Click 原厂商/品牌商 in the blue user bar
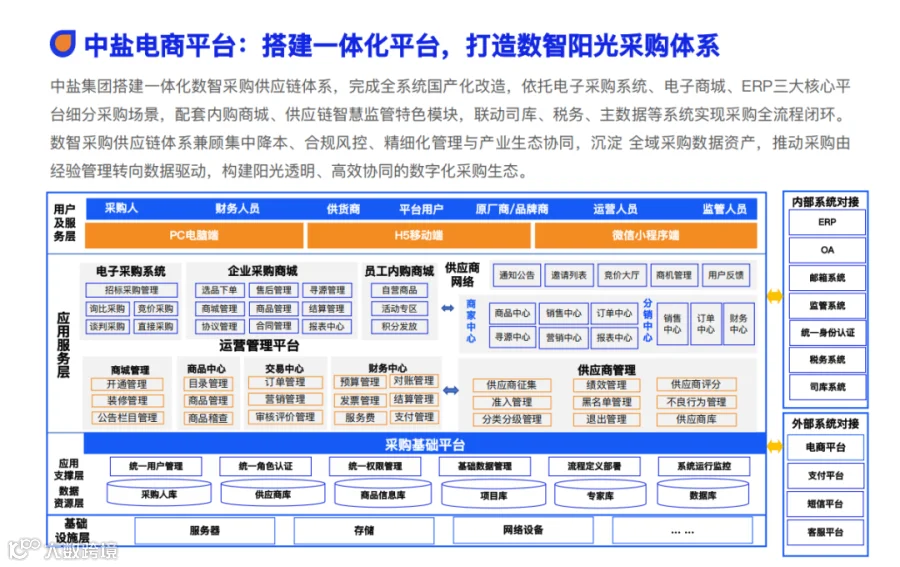 [x=512, y=209]
